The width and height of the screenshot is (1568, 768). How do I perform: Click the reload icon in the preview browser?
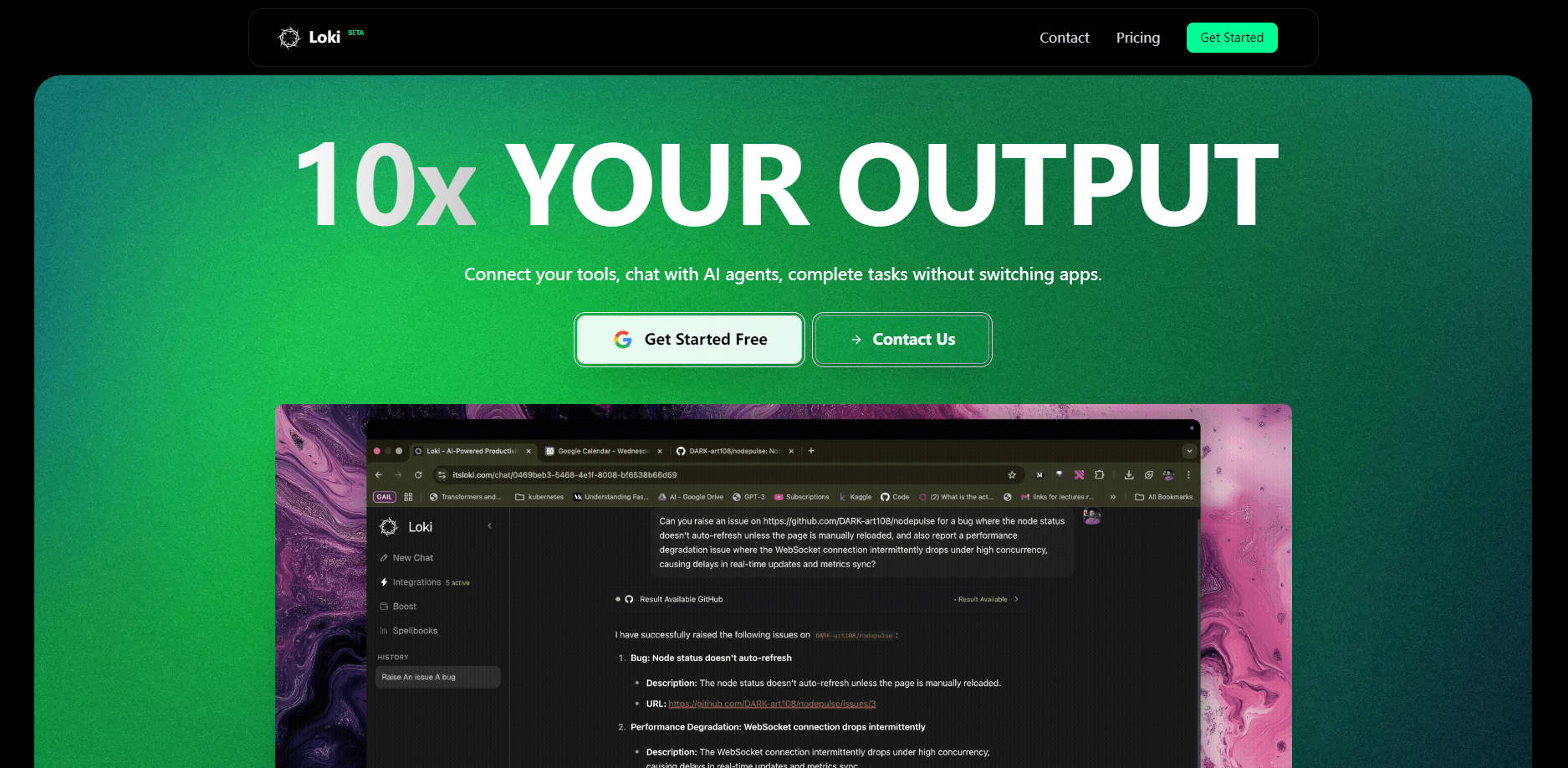(x=418, y=475)
